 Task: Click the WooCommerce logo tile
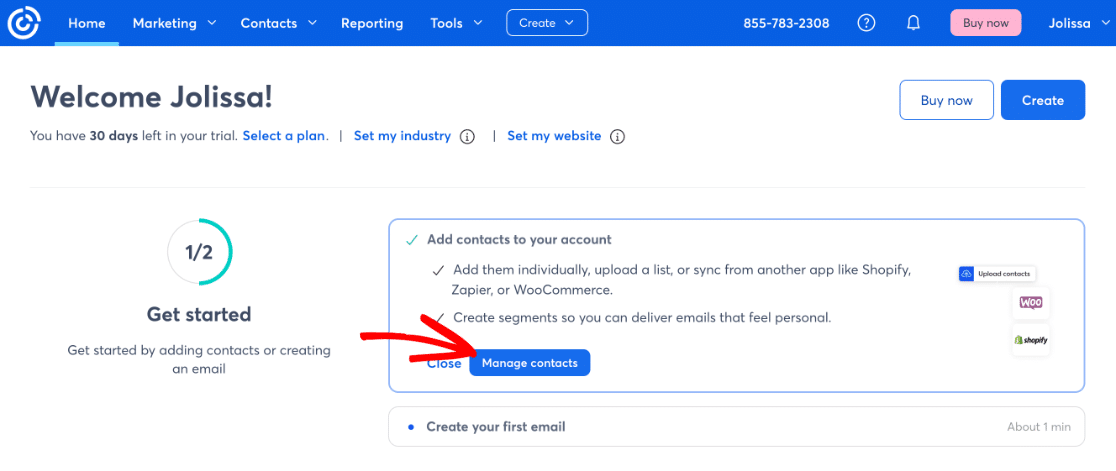[1031, 303]
